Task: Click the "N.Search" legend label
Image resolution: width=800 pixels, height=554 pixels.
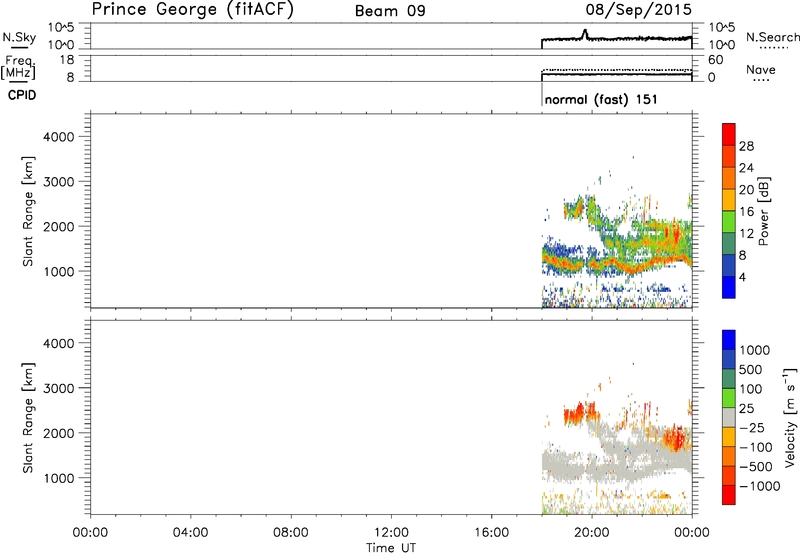Action: (x=772, y=37)
